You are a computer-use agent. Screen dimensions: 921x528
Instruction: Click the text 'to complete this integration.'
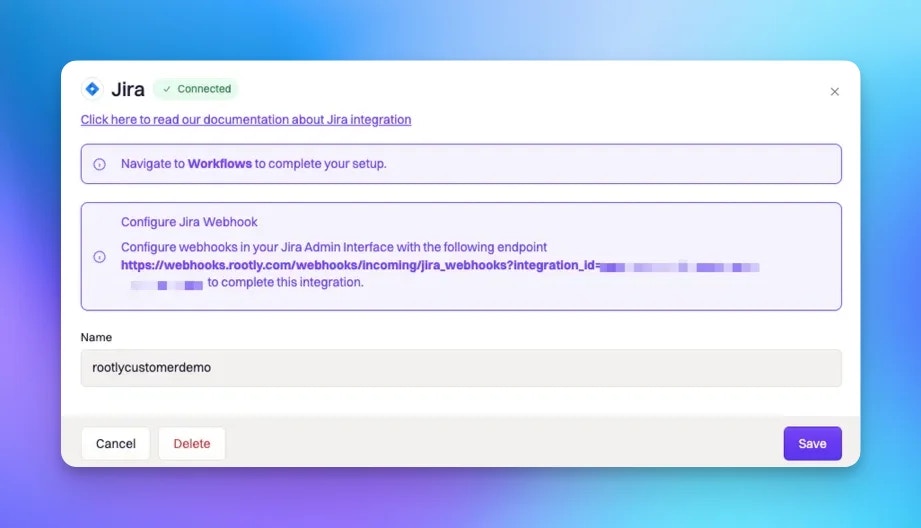[x=285, y=283]
